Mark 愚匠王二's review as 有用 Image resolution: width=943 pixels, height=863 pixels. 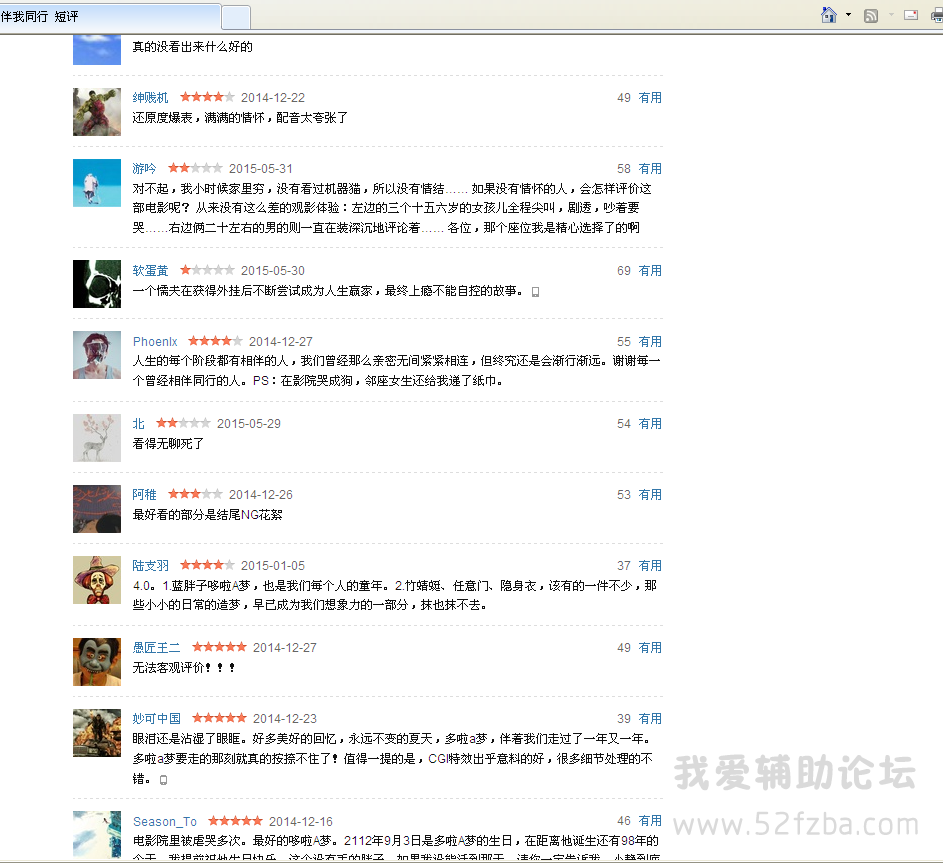coord(650,648)
